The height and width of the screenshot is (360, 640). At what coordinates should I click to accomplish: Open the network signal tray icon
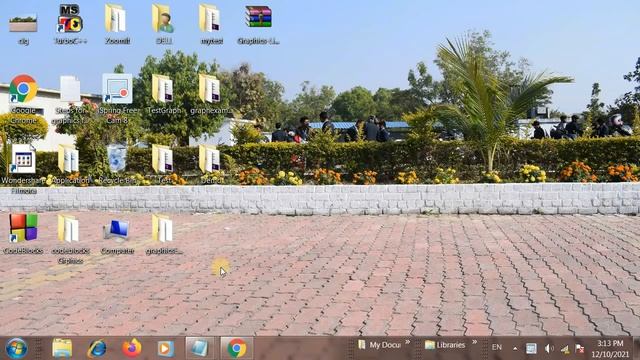click(565, 349)
